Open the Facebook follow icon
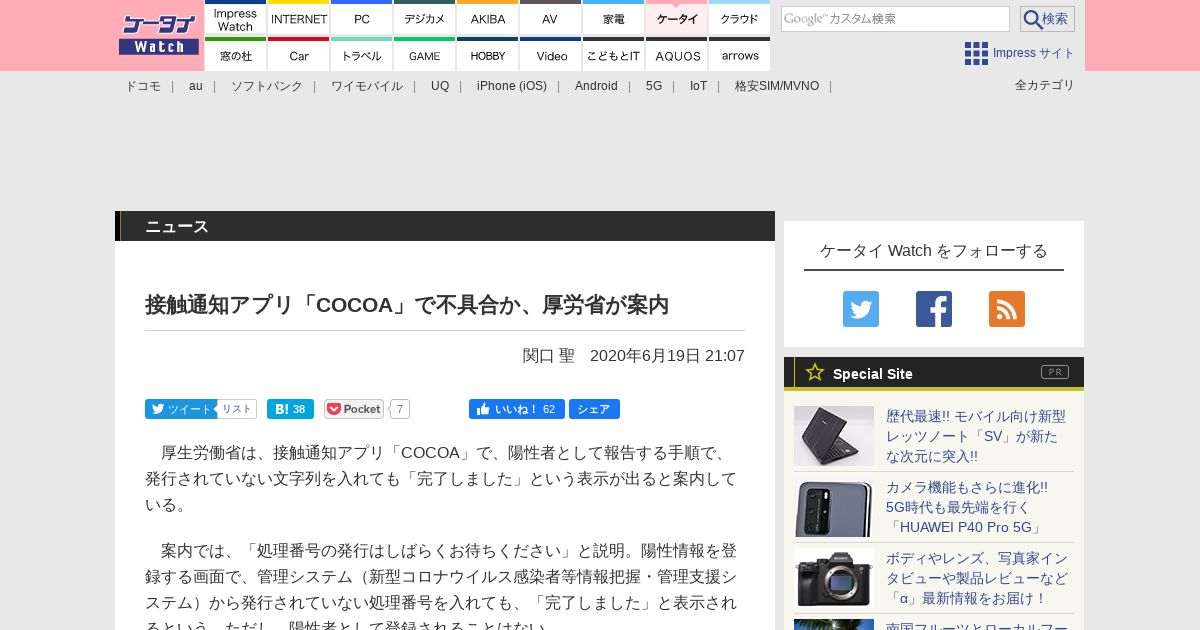Image resolution: width=1200 pixels, height=630 pixels. pos(934,309)
